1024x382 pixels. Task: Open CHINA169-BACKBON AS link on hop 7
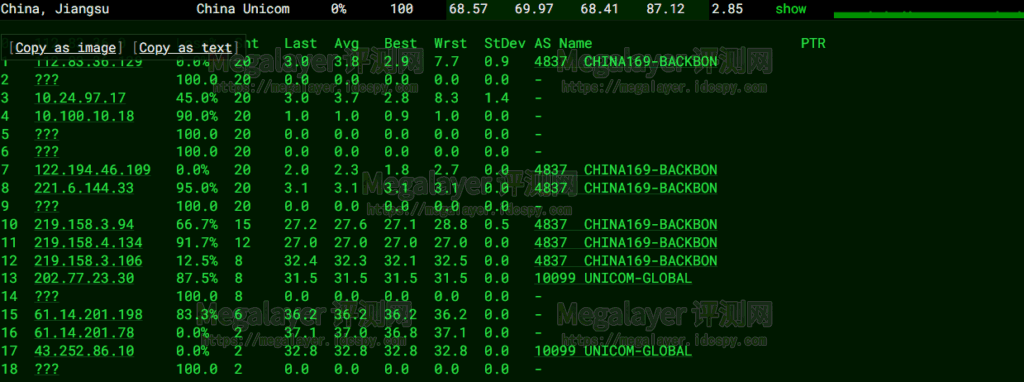[626, 170]
